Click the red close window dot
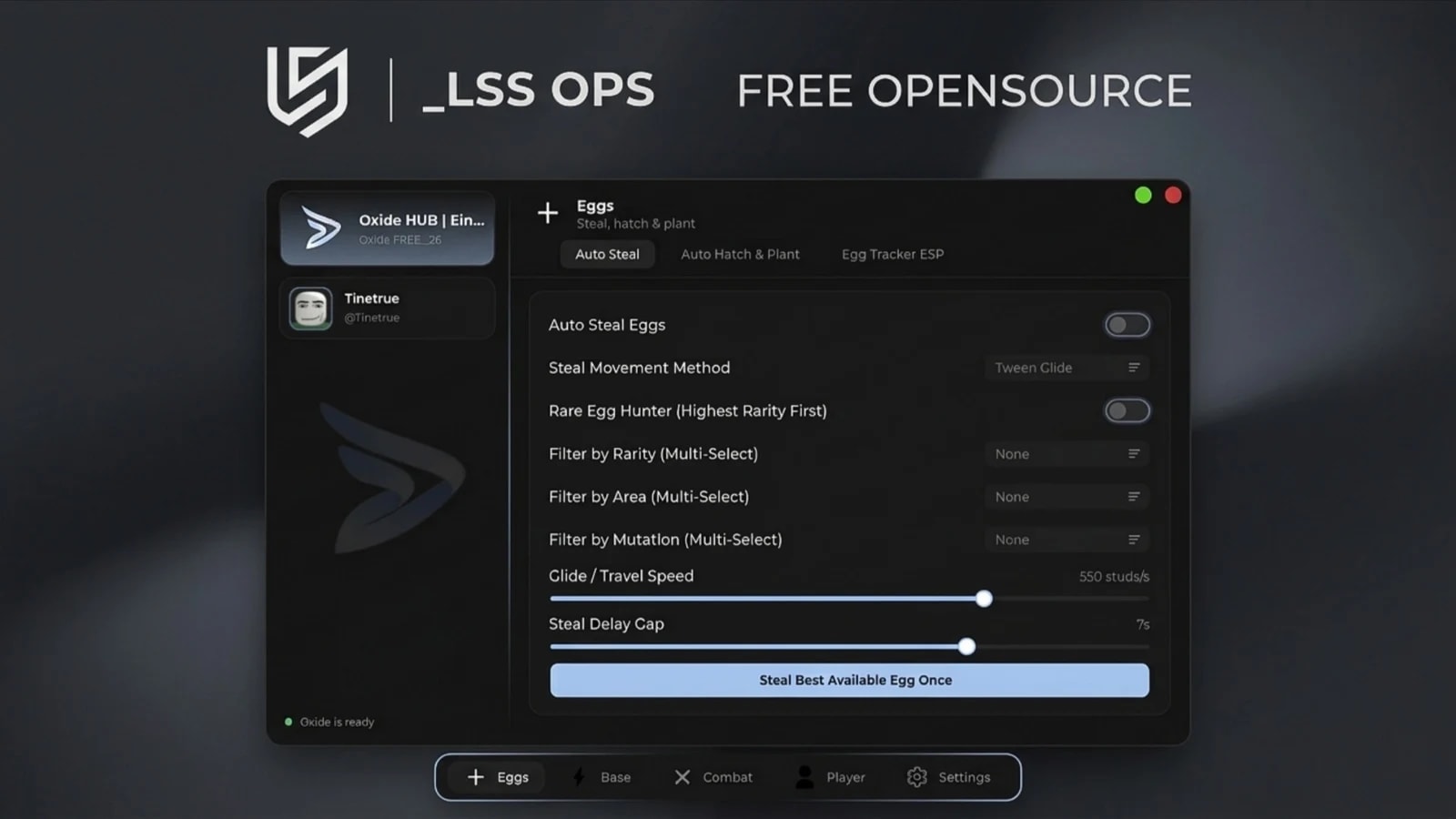Viewport: 1456px width, 819px height. coord(1173,195)
